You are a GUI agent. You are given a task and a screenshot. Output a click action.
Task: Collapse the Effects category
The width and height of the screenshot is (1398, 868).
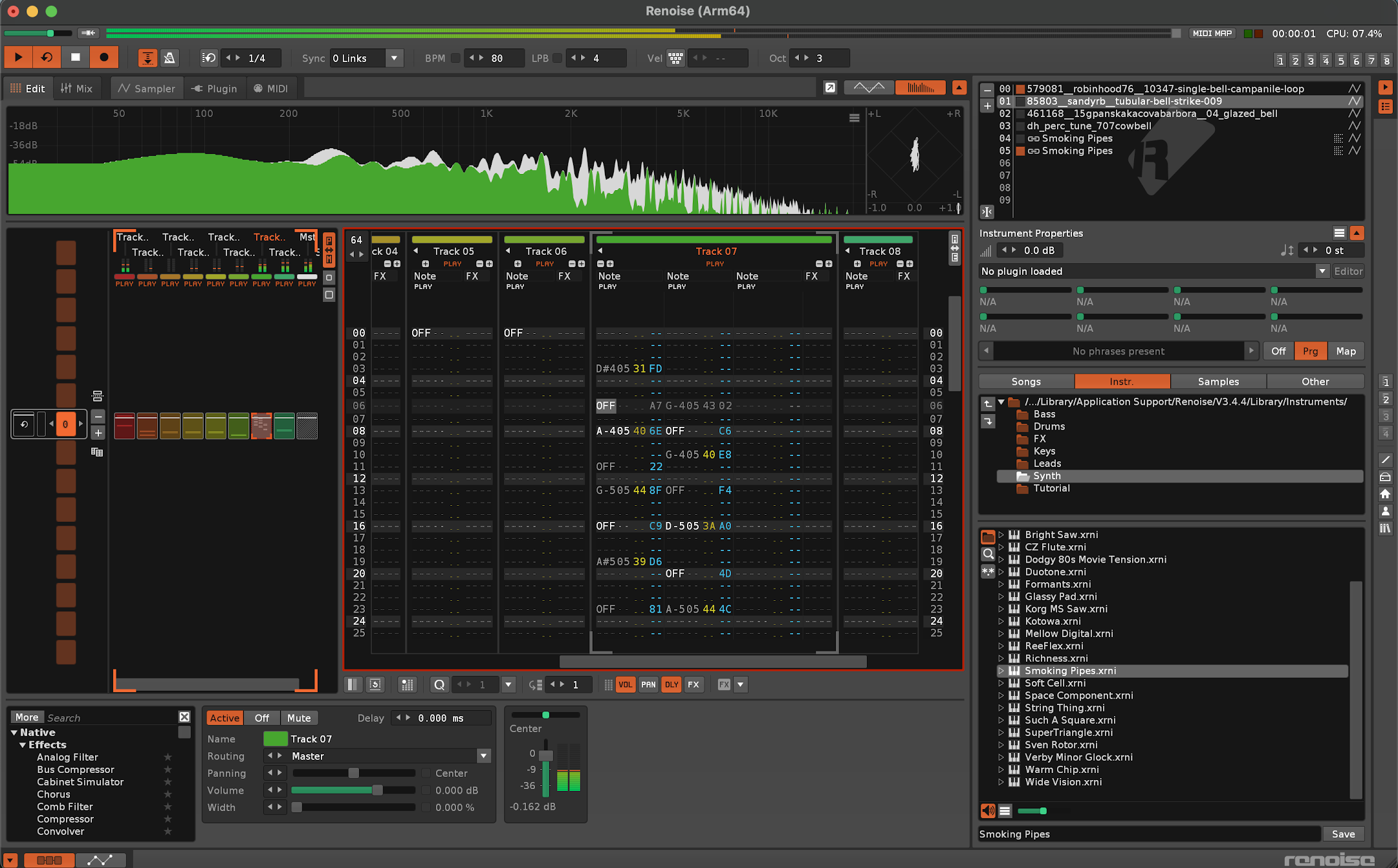23,745
